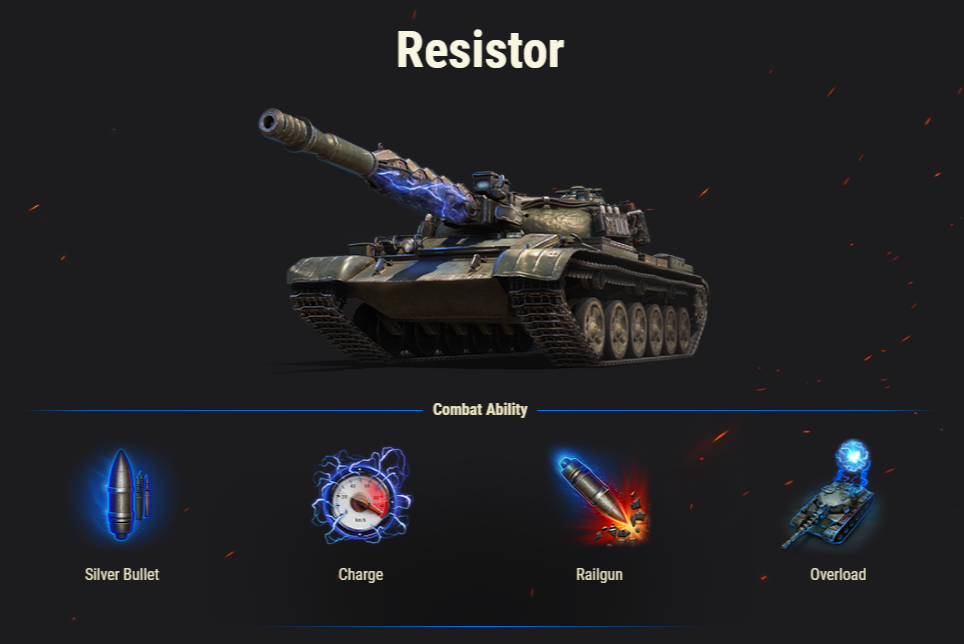Select the Combat Ability section heading

[480, 409]
